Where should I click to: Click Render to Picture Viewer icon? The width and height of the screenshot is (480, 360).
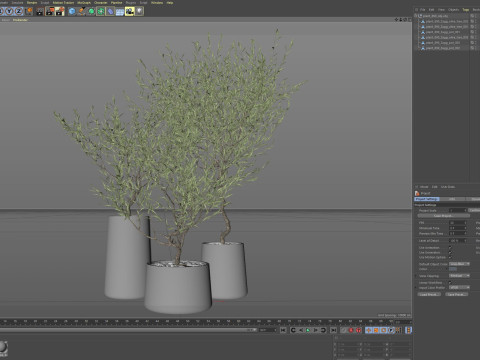(x=50, y=11)
